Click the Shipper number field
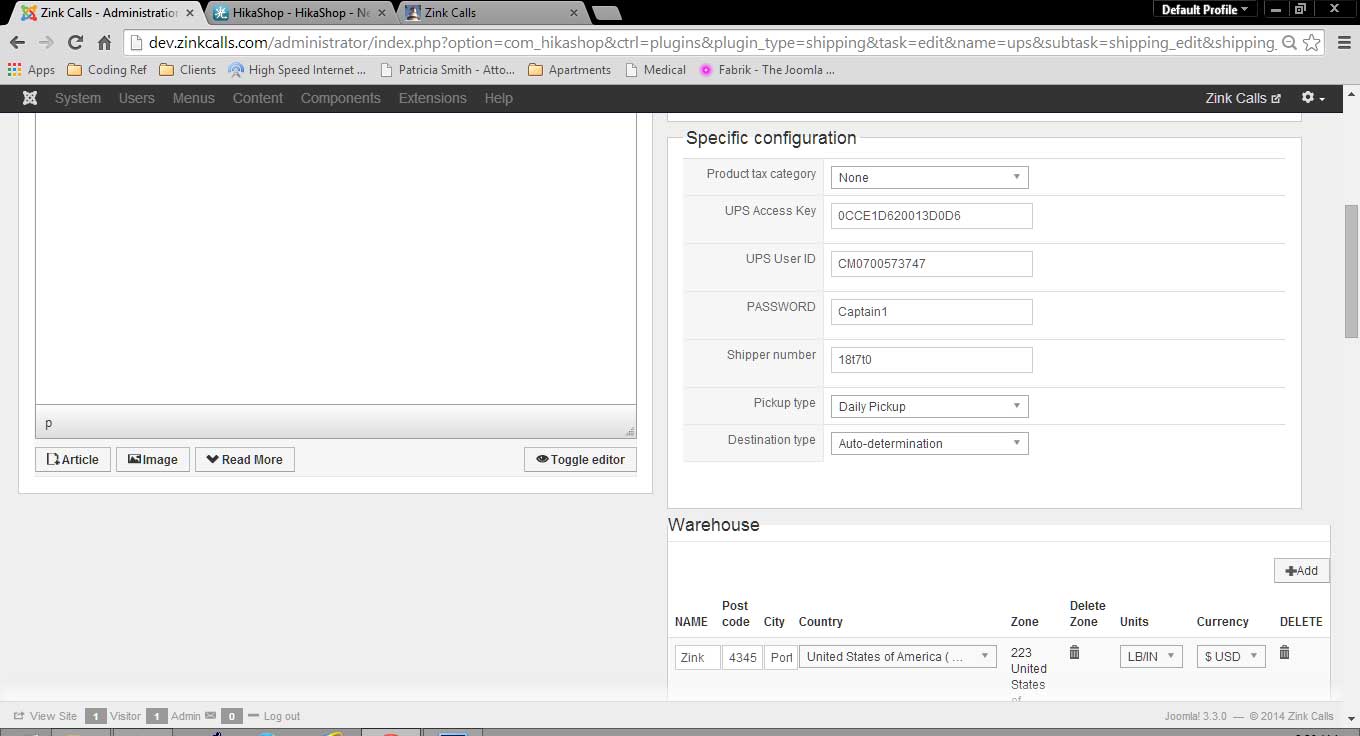 932,359
